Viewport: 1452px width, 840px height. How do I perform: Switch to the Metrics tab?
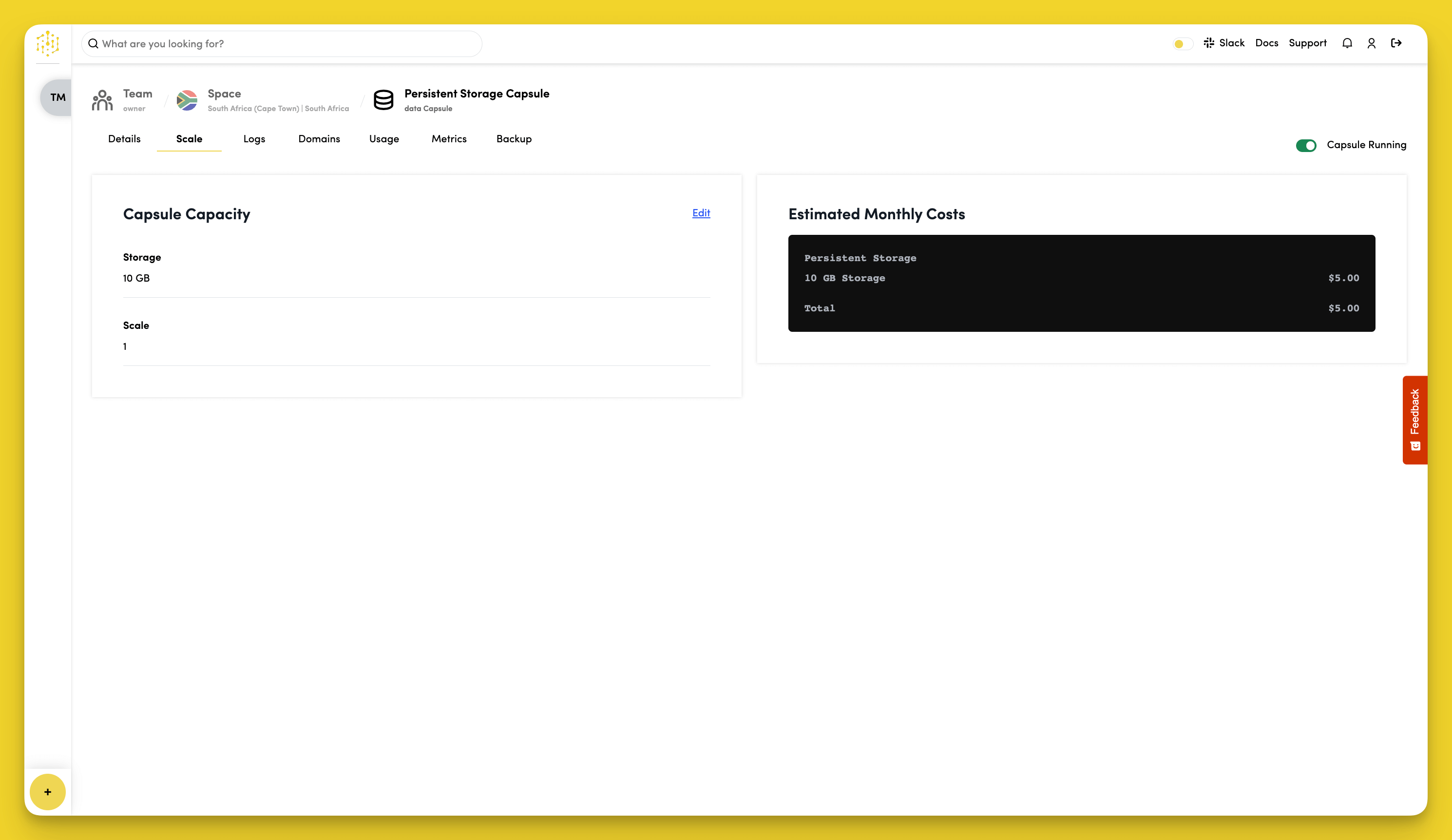[x=449, y=139]
